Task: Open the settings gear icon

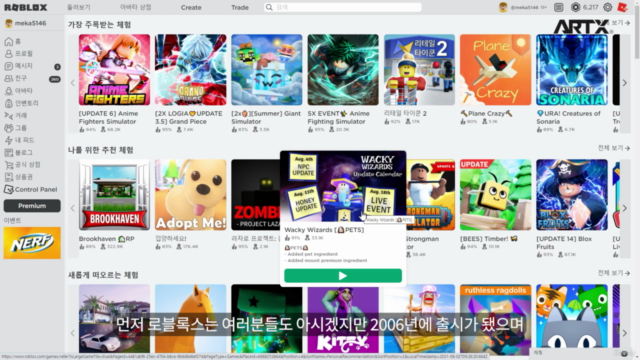Action: click(x=607, y=7)
